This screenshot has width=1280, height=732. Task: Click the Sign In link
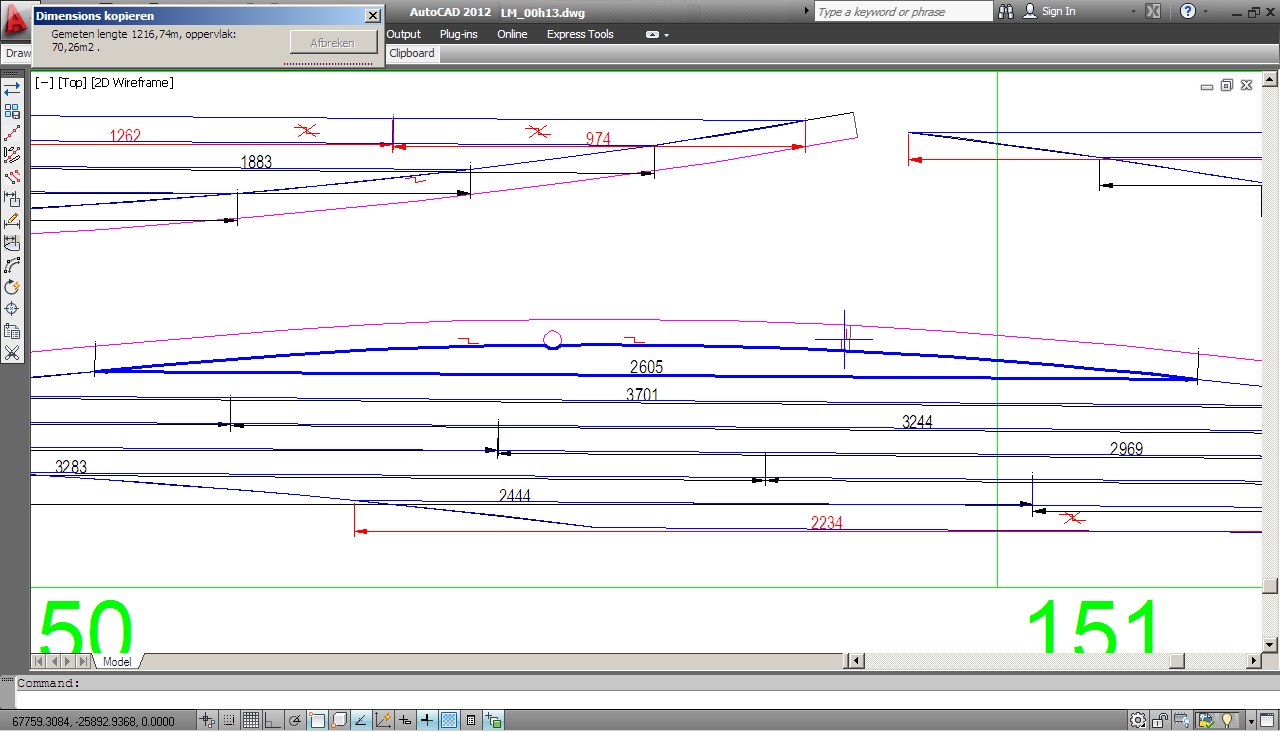(x=1058, y=11)
